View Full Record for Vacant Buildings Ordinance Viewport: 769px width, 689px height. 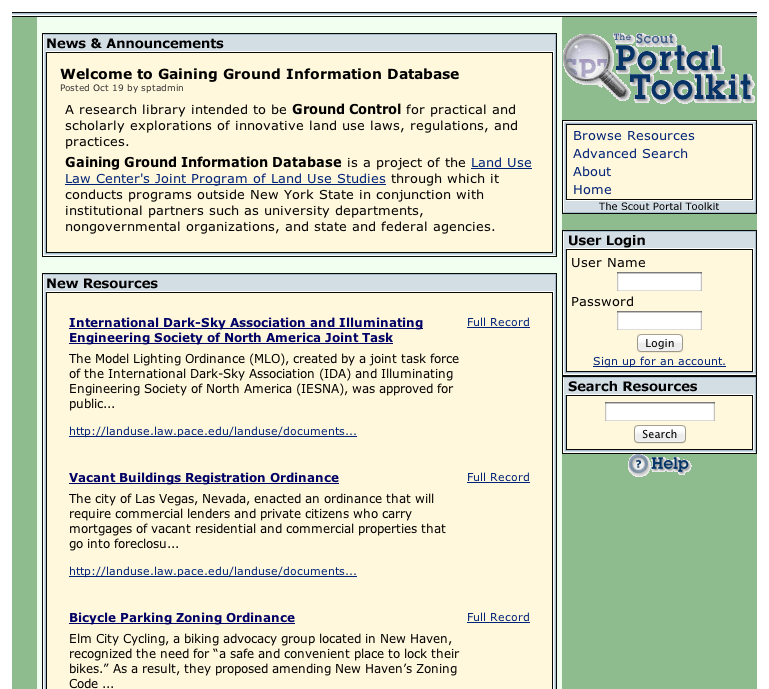point(498,477)
